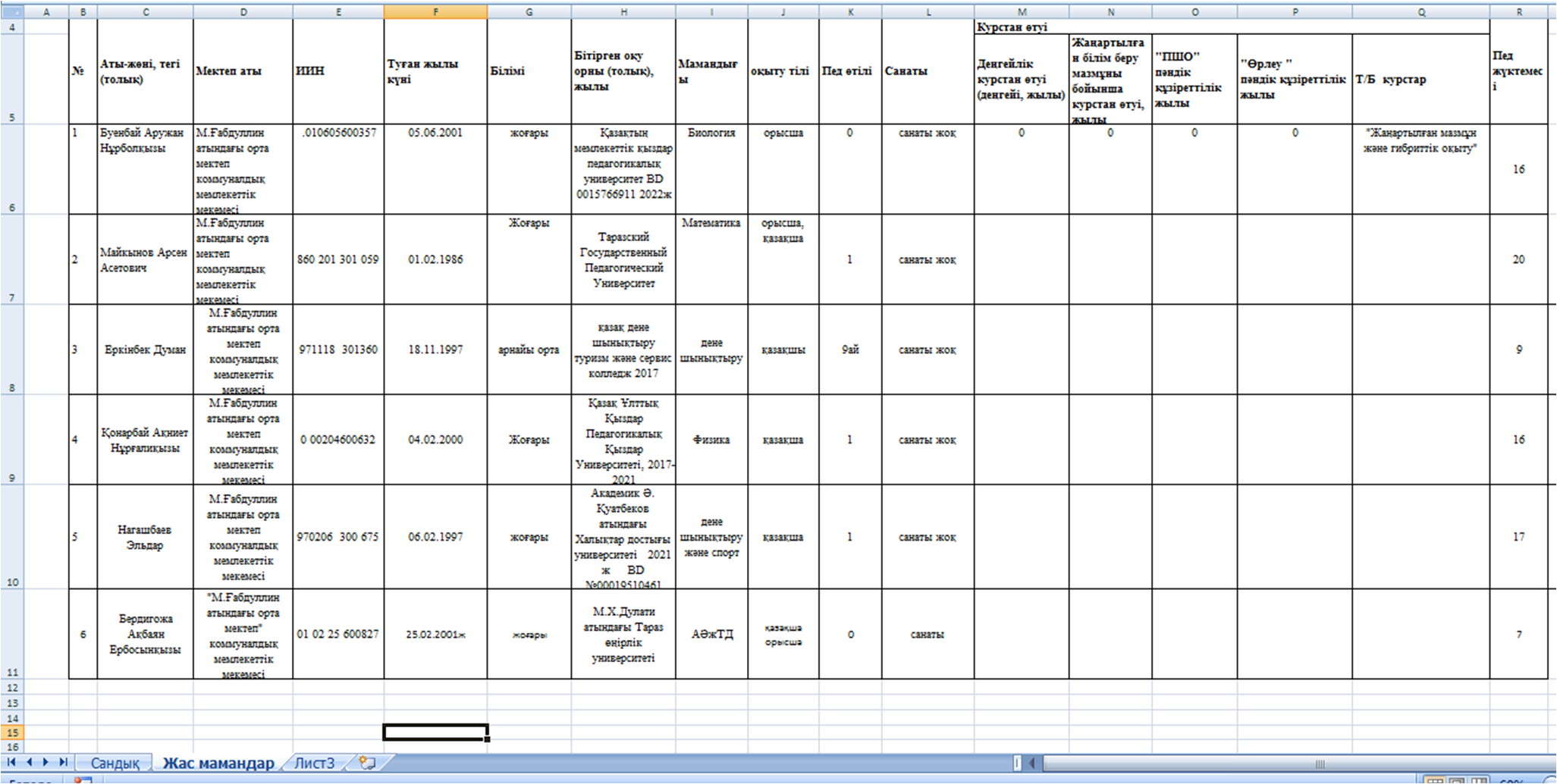1557x784 pixels.
Task: Select column F by its header
Action: click(435, 12)
